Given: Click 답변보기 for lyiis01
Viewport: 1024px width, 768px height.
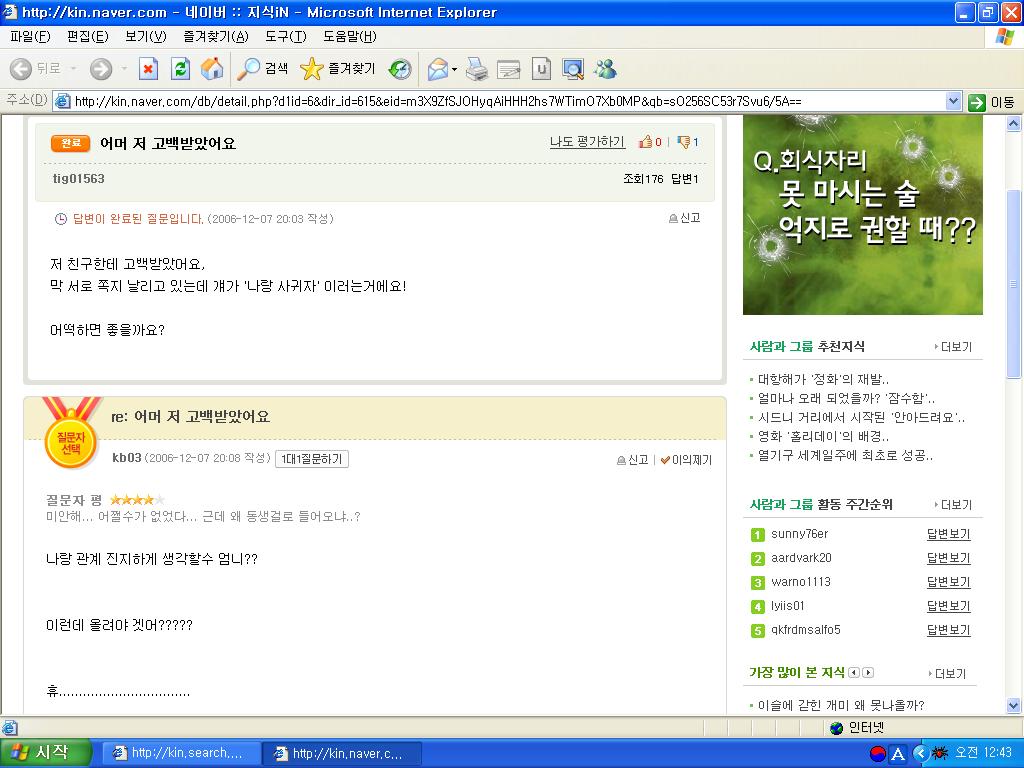Looking at the screenshot, I should pyautogui.click(x=948, y=606).
